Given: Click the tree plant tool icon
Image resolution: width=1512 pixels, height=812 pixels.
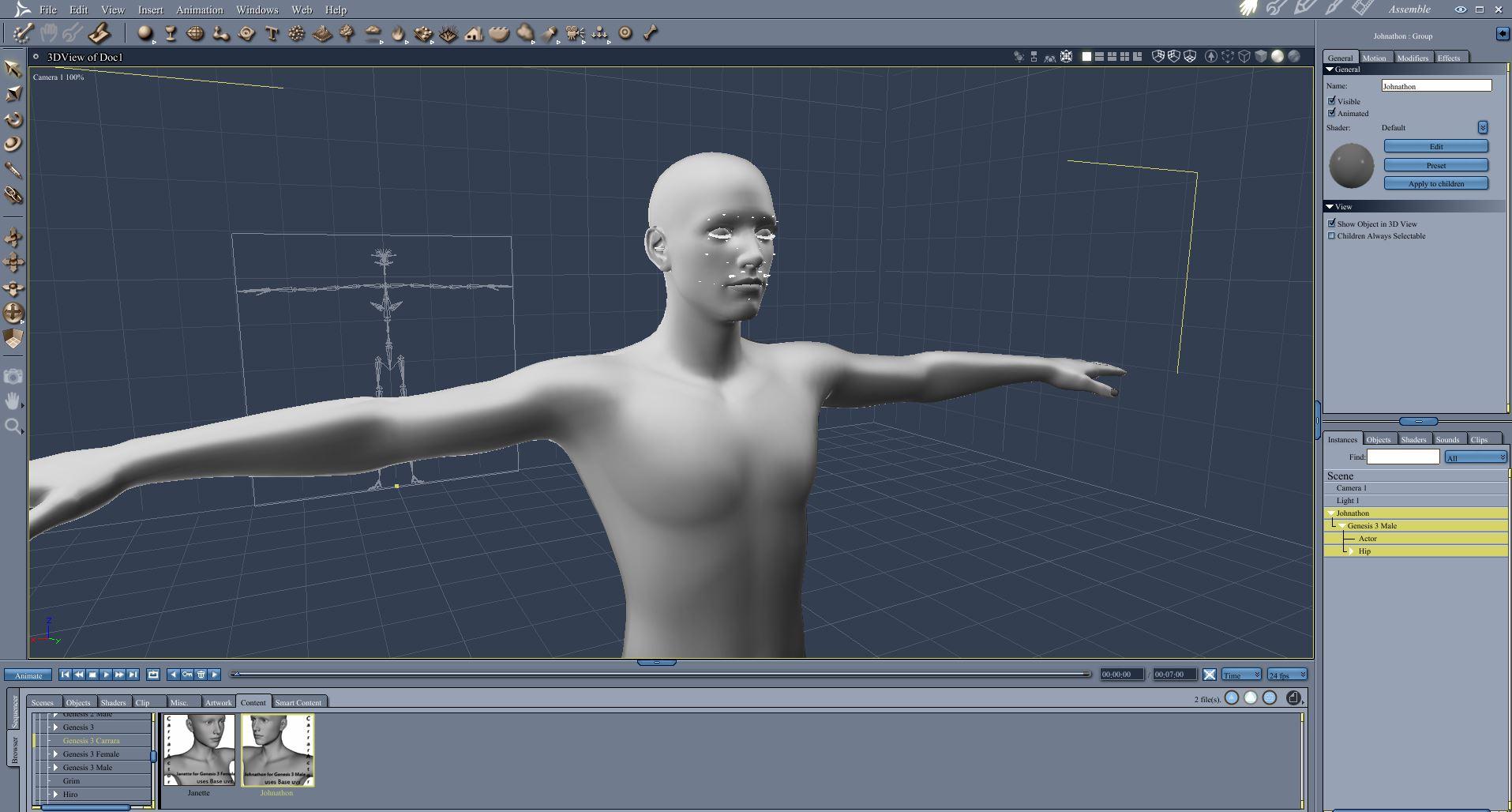Looking at the screenshot, I should [347, 33].
